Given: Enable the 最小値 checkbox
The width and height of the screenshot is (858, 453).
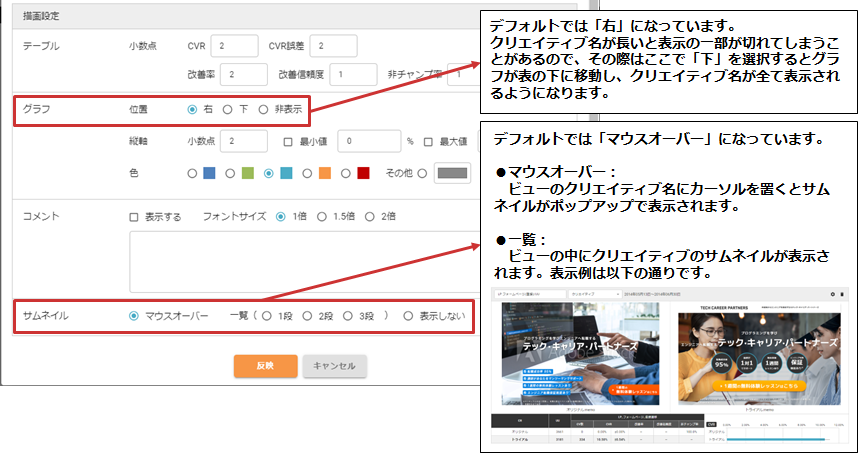Looking at the screenshot, I should pos(288,142).
